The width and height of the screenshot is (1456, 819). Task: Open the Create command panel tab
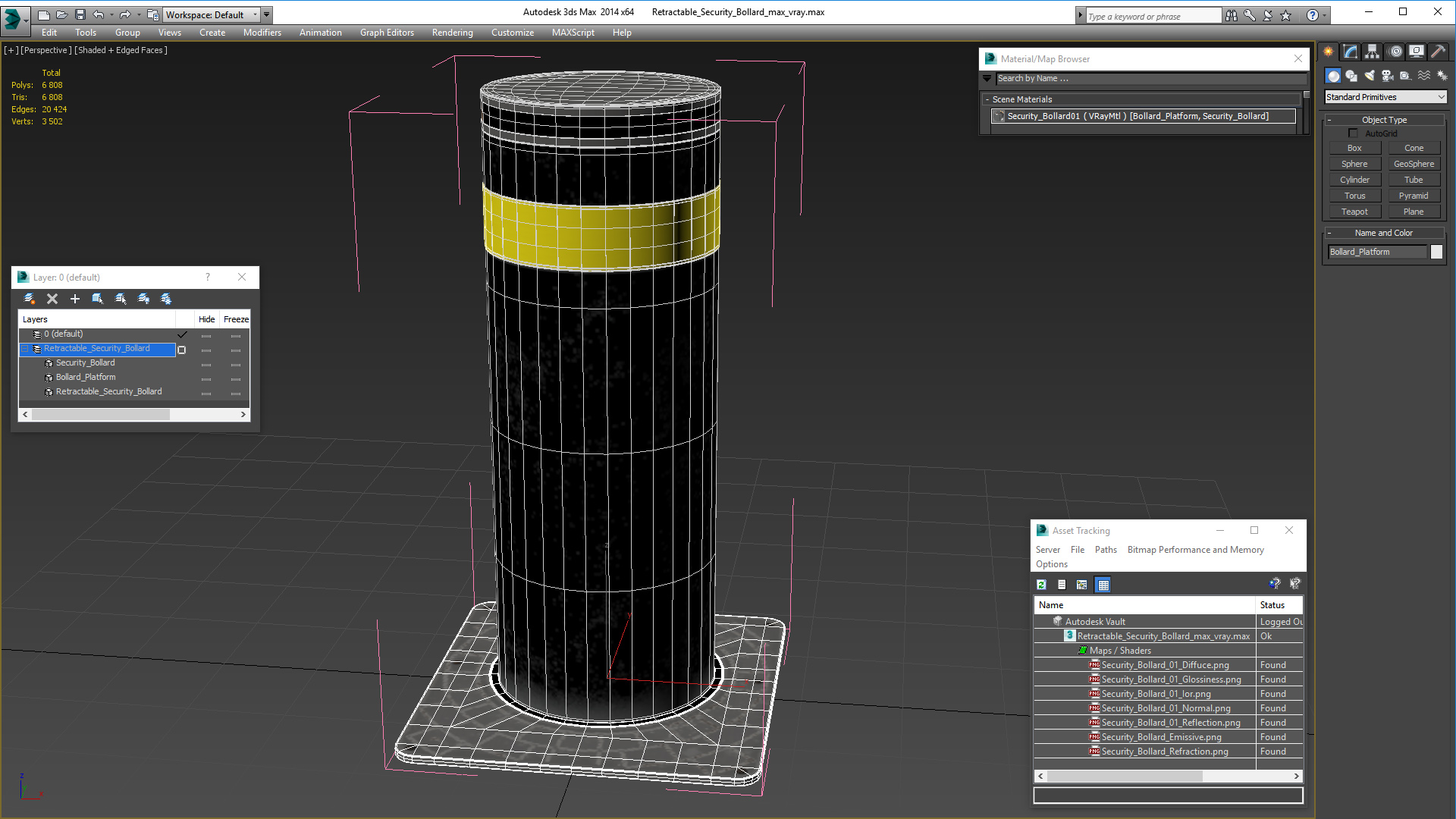(x=1329, y=52)
